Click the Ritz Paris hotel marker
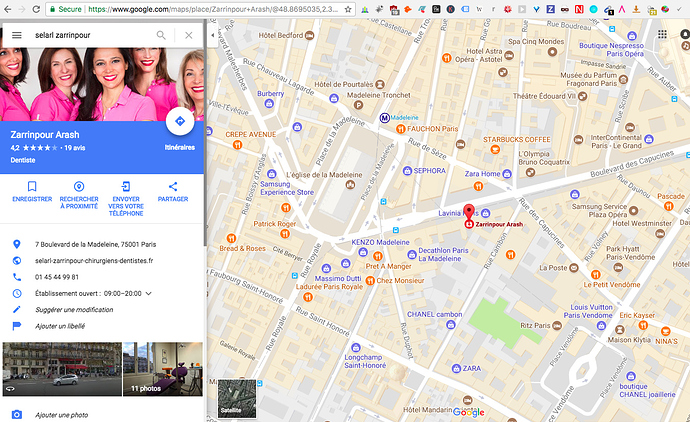 557,326
